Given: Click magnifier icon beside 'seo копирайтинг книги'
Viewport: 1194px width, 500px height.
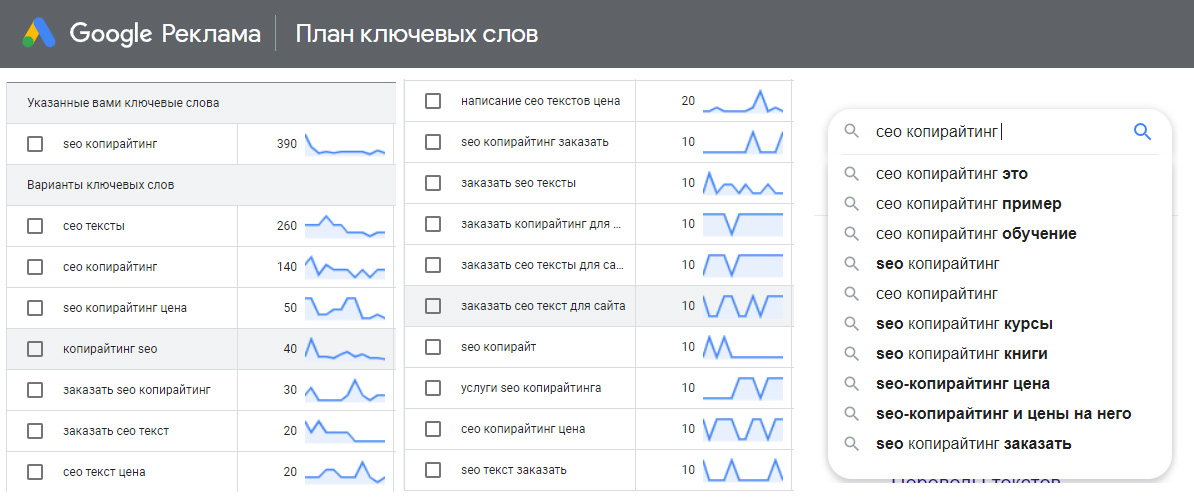Looking at the screenshot, I should click(x=852, y=354).
